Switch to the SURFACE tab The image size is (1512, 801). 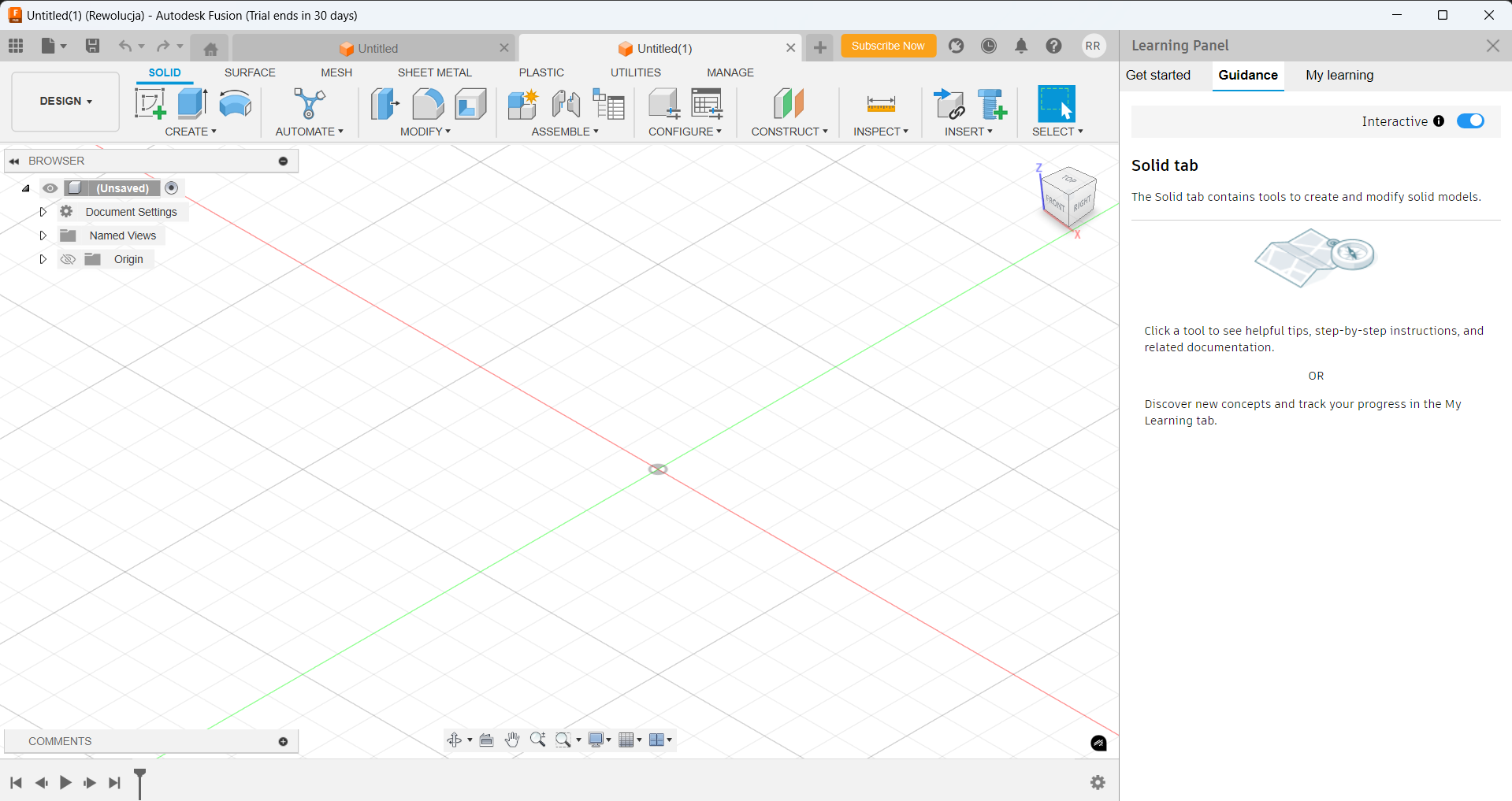pos(250,72)
